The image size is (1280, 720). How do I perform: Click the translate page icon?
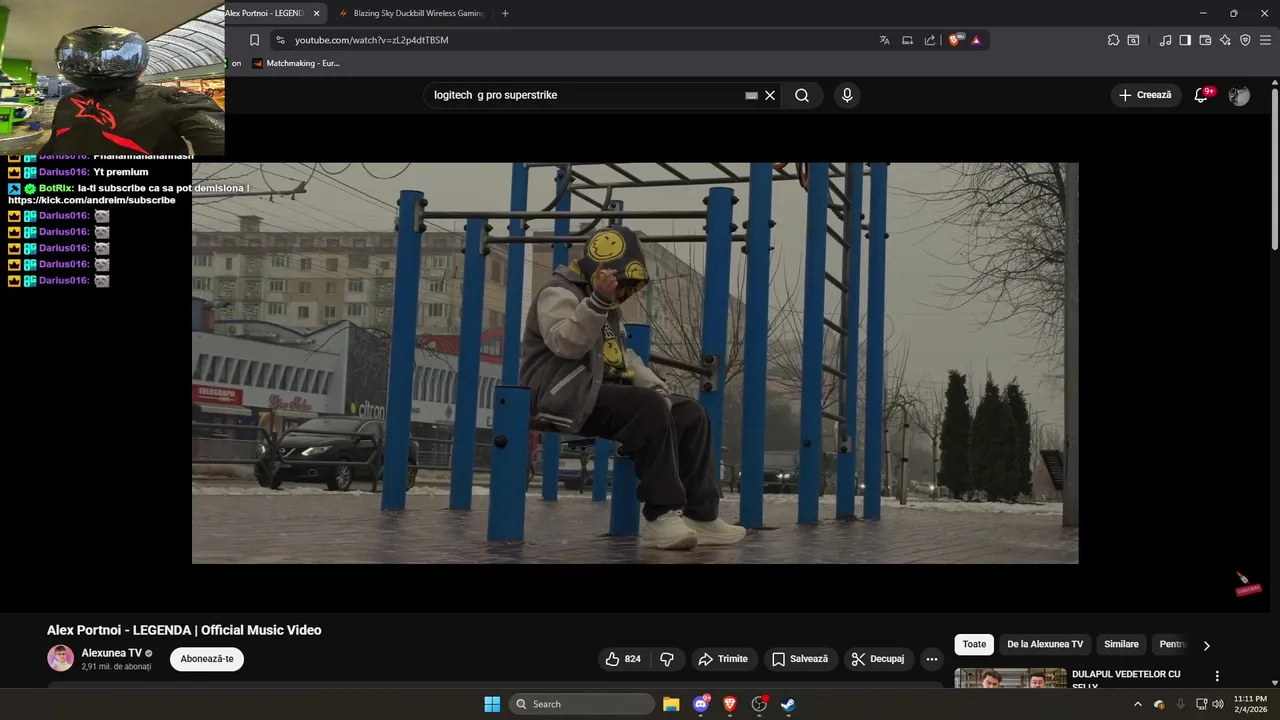coord(884,40)
